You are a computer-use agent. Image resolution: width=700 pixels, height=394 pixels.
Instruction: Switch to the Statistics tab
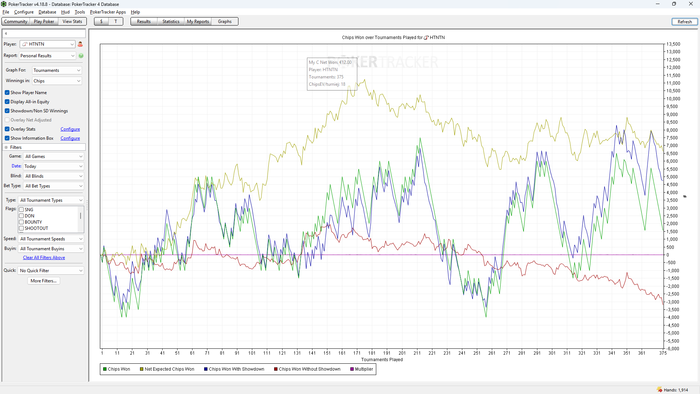[171, 21]
